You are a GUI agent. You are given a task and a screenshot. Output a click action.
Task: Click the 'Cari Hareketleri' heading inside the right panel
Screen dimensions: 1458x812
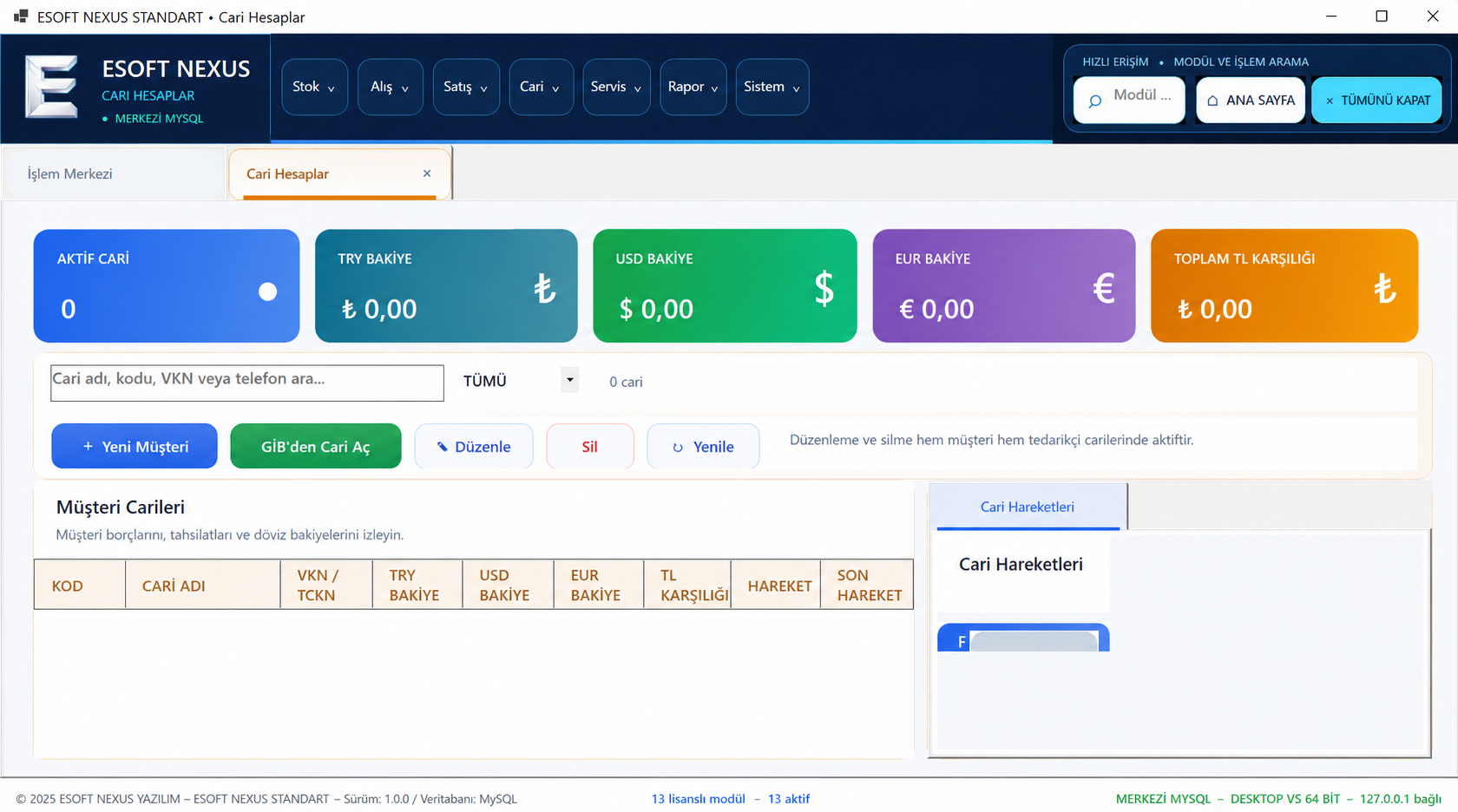(1021, 565)
